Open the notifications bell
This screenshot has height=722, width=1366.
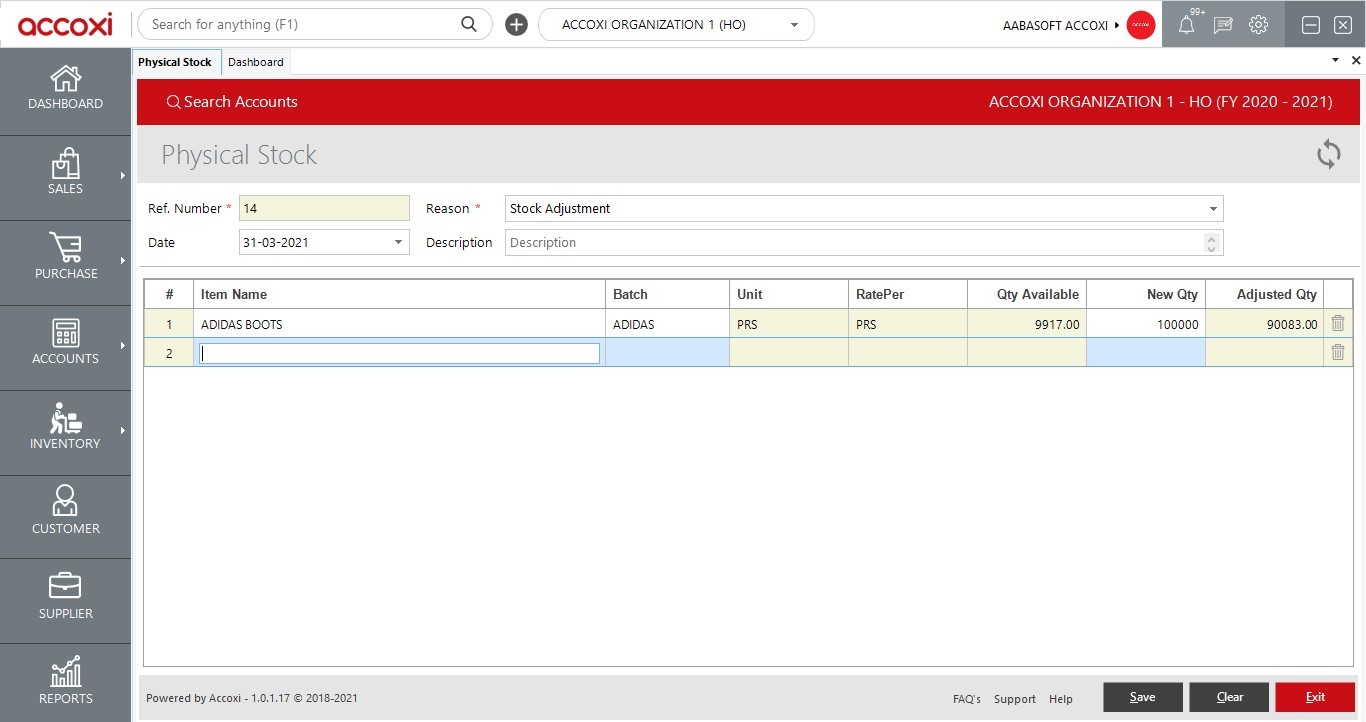point(1186,26)
